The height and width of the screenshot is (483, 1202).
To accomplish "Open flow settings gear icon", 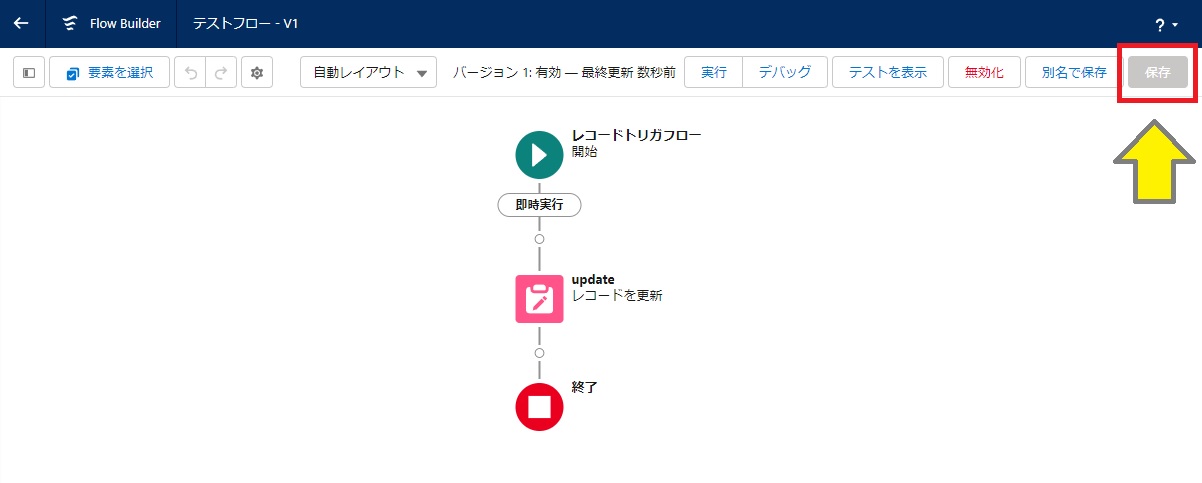I will coord(257,73).
